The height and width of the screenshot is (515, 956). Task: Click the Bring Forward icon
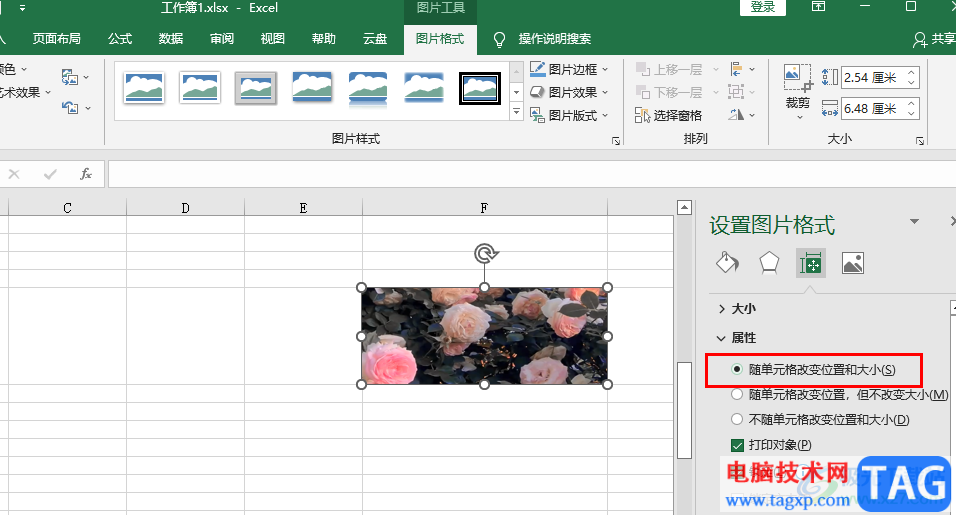(643, 69)
